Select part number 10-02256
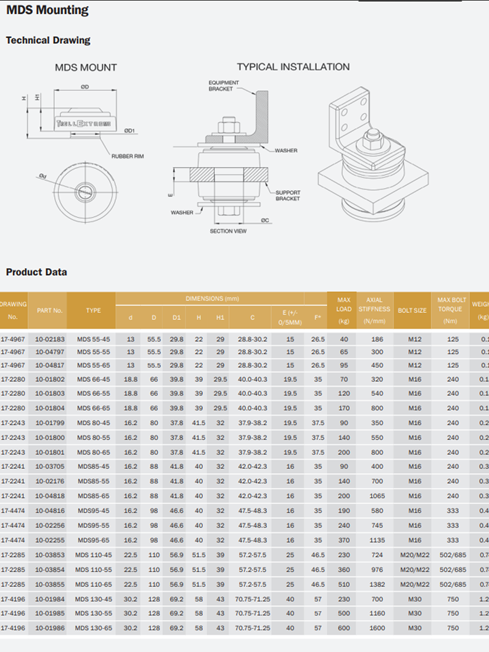This screenshot has height=652, width=489. tap(50, 526)
